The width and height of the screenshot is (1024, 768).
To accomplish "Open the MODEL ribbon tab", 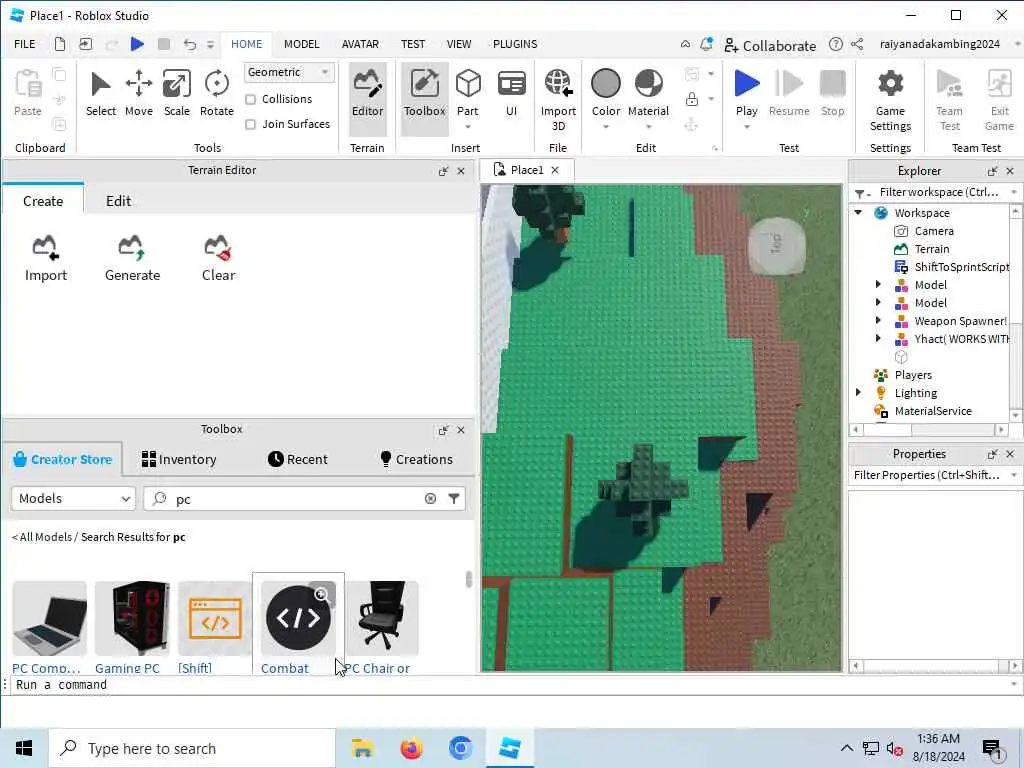I will pyautogui.click(x=301, y=44).
